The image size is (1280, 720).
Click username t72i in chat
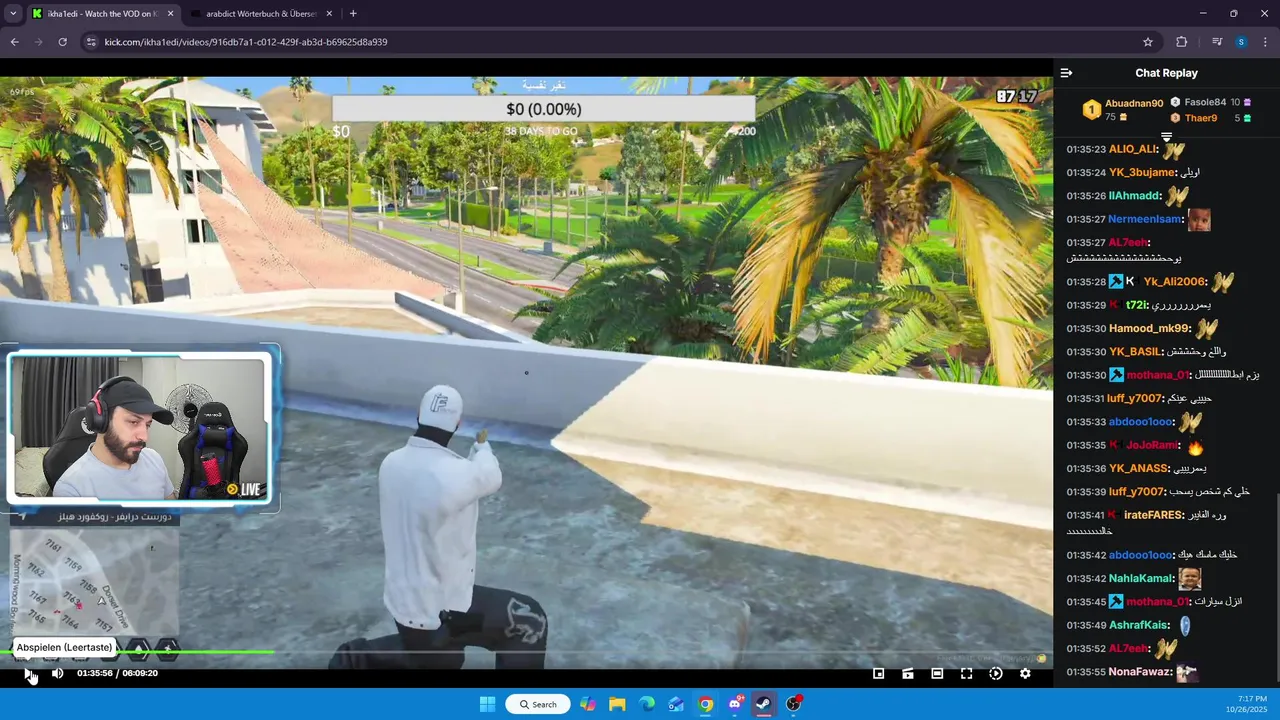pos(1136,305)
